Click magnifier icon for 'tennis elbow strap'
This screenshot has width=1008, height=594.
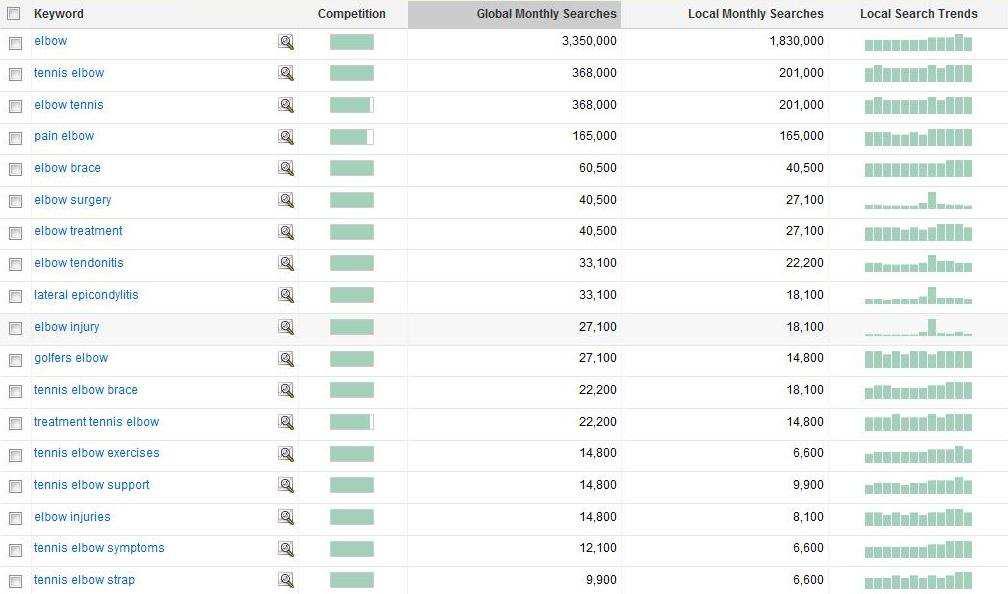pyautogui.click(x=286, y=581)
